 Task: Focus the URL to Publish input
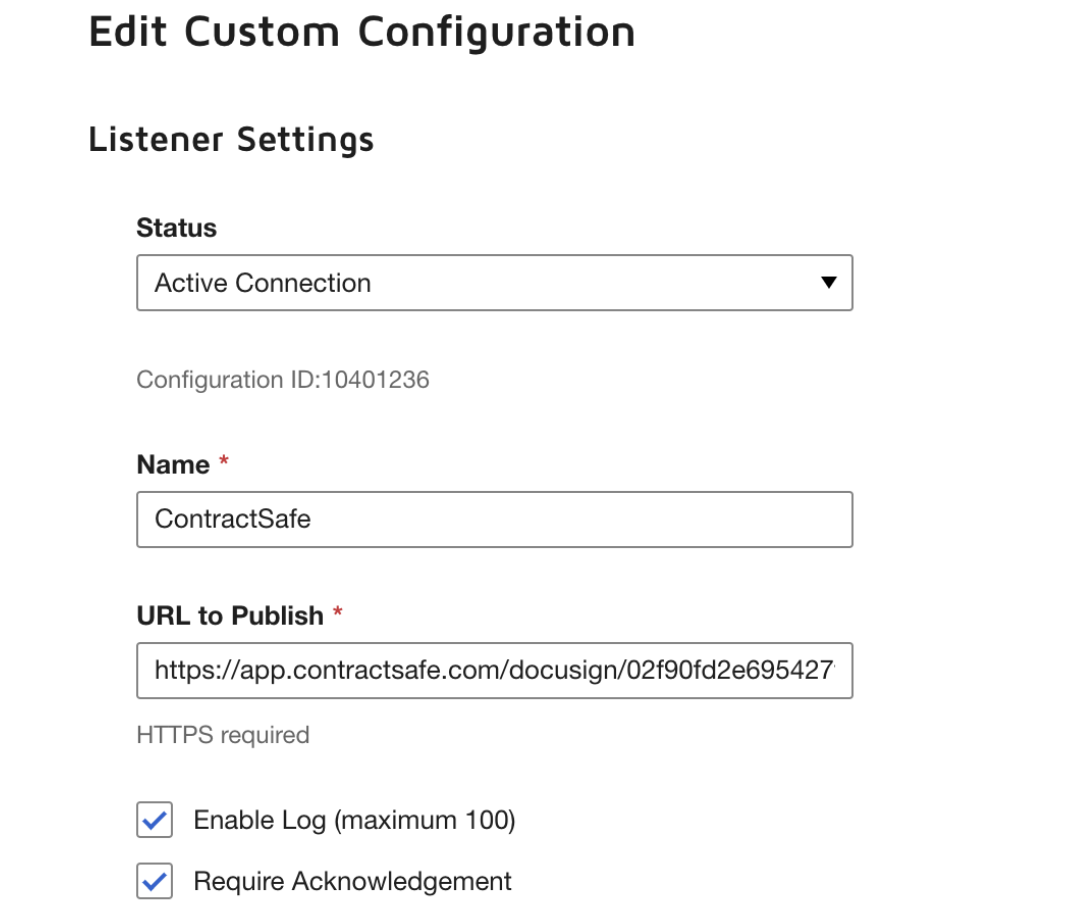[x=494, y=670]
